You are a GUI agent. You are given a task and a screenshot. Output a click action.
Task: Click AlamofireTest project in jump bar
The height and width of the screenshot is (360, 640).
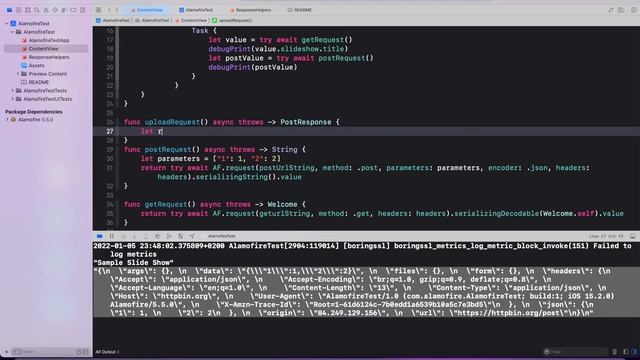click(x=113, y=20)
